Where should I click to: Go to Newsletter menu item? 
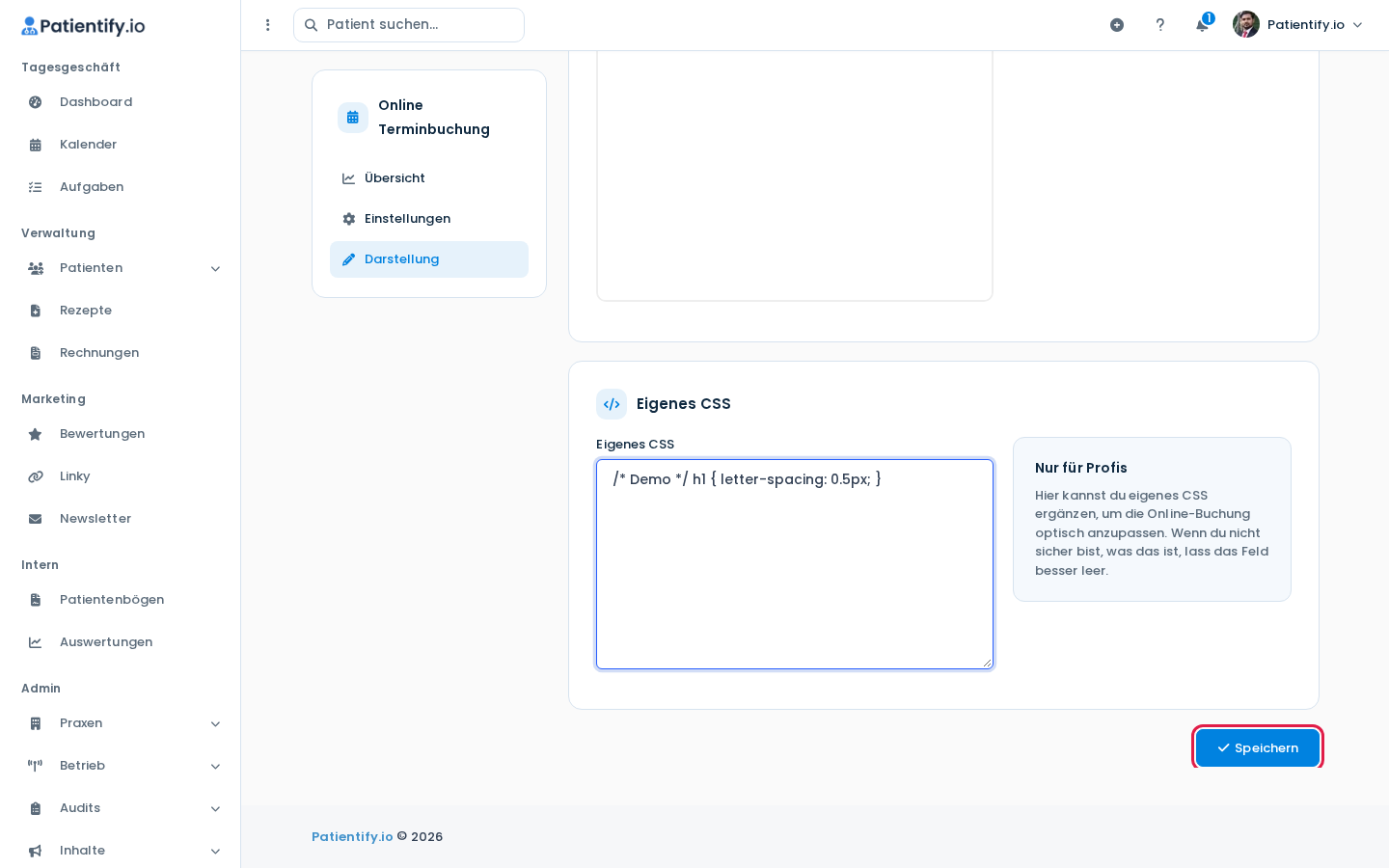(121, 519)
